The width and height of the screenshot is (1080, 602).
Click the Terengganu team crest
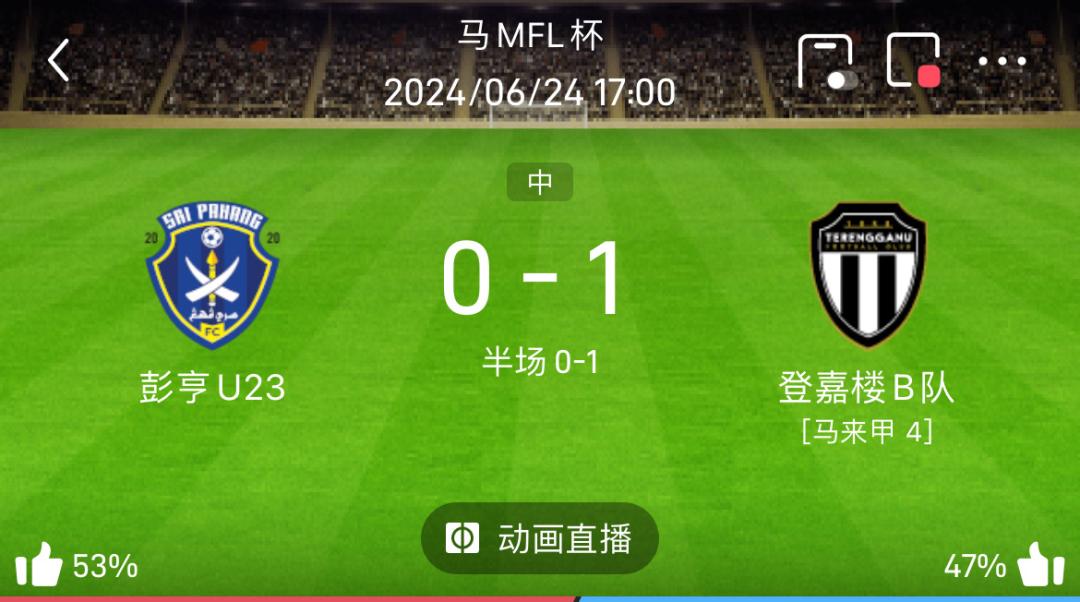pyautogui.click(x=867, y=275)
